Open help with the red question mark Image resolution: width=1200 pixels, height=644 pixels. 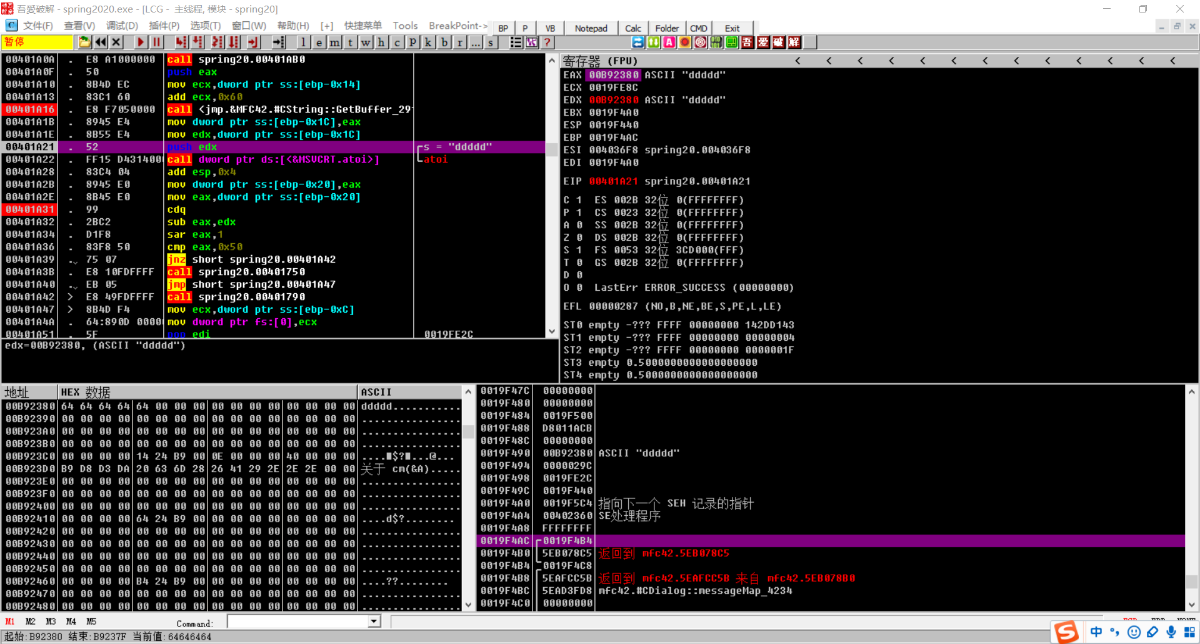[547, 42]
